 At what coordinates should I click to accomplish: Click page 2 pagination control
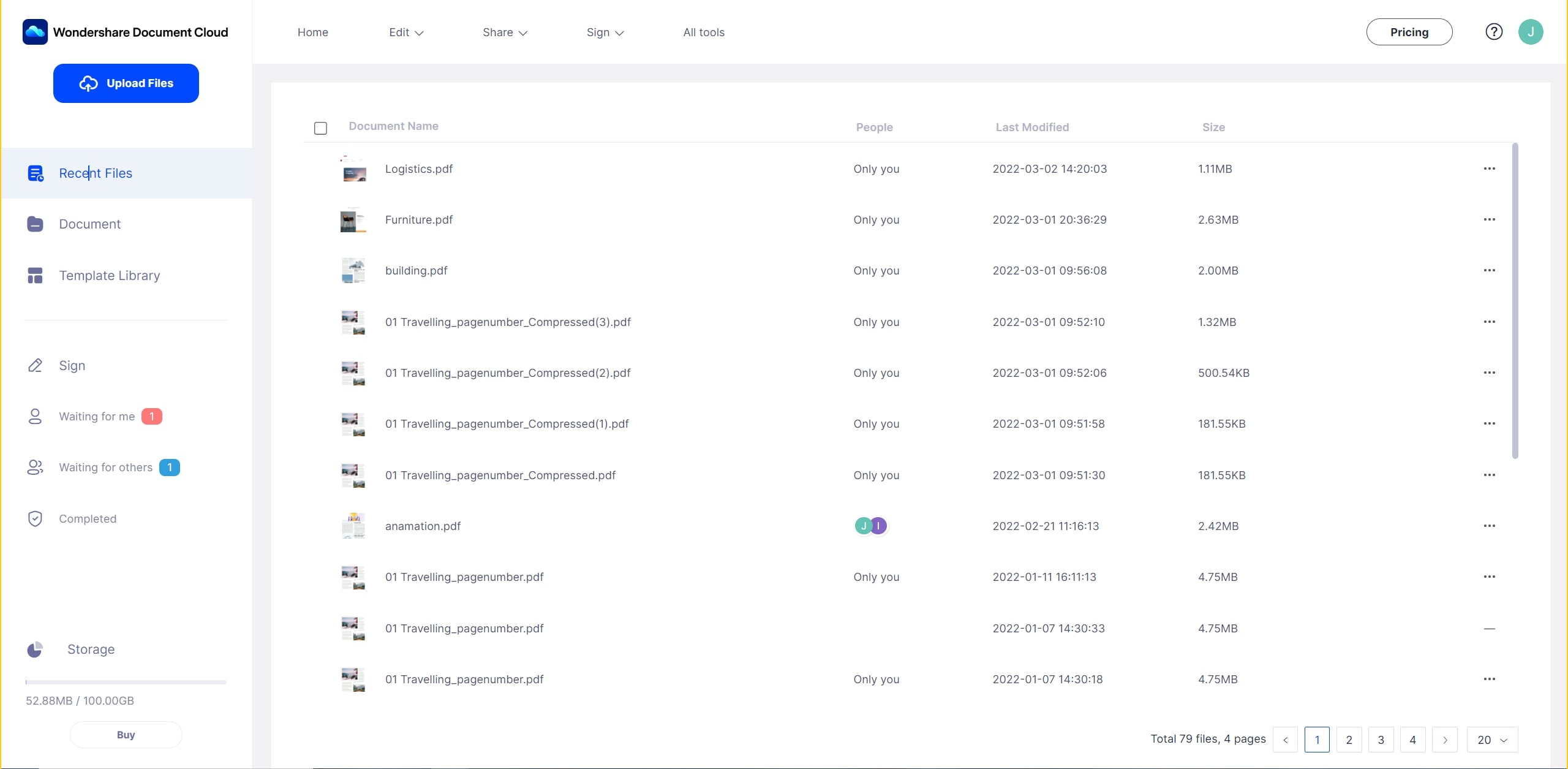(x=1348, y=740)
